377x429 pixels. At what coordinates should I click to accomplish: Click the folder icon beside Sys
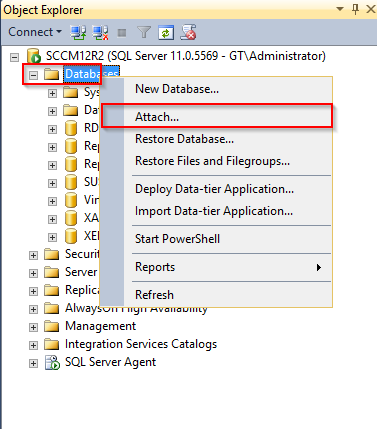point(71,92)
